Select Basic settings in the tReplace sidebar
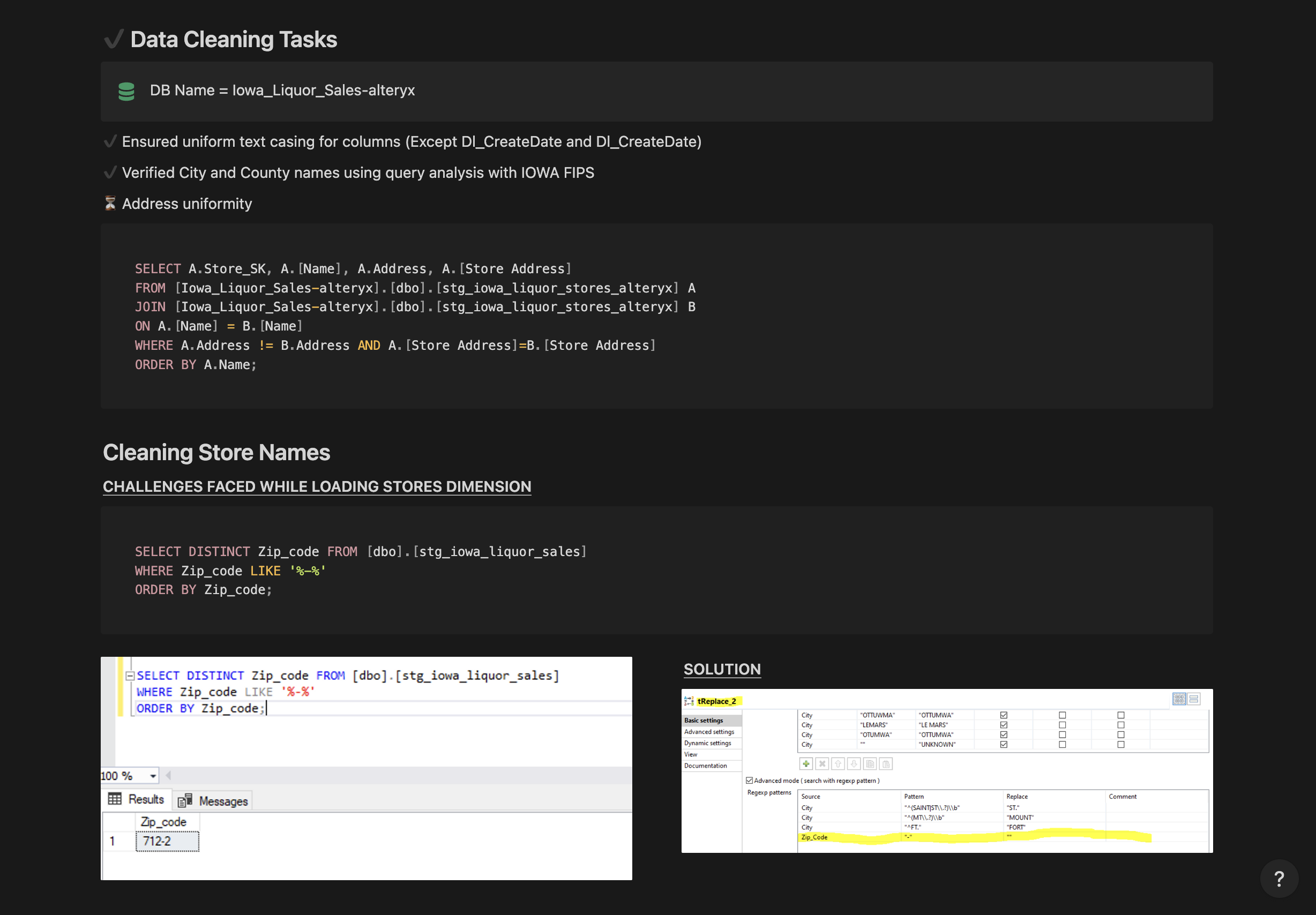Screen dimensions: 1316x915 point(704,720)
